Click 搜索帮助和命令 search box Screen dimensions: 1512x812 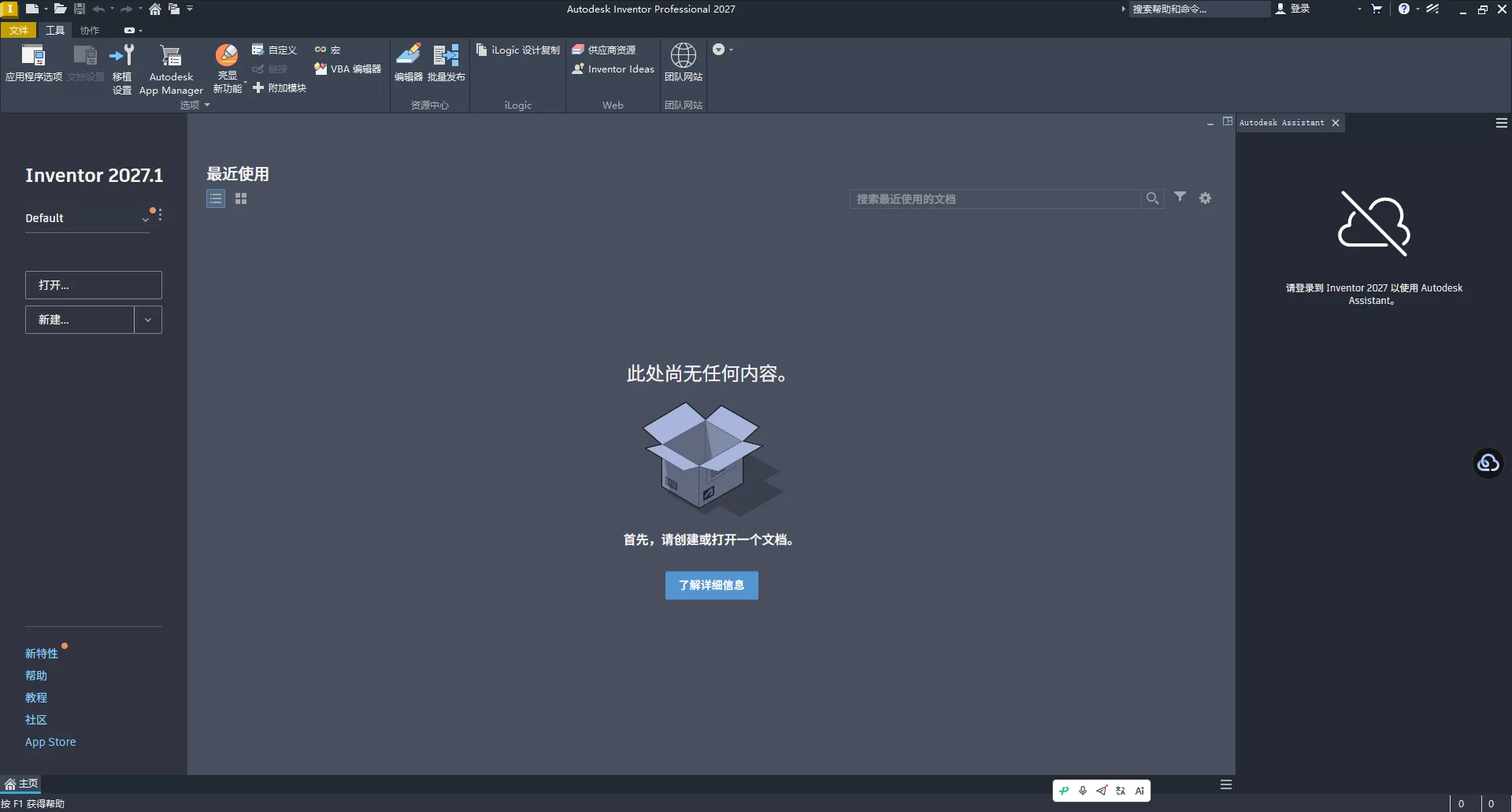1199,9
